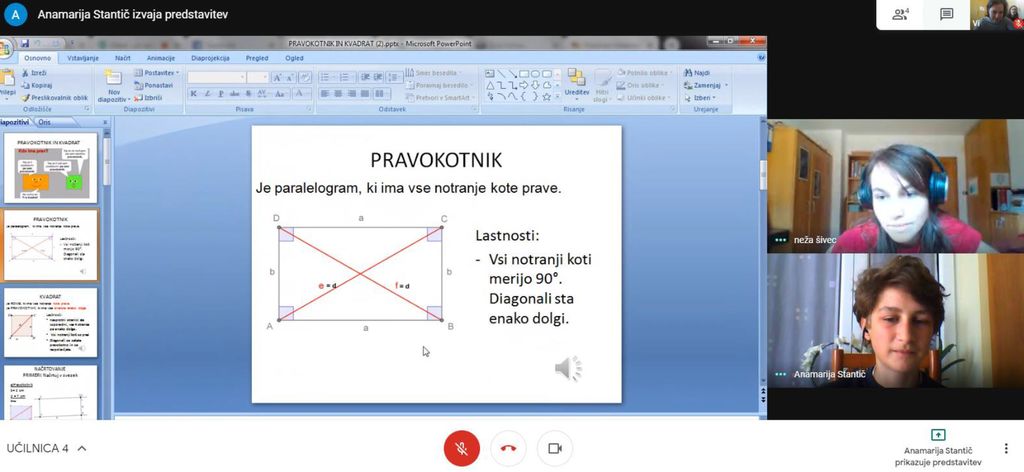
Task: Open options for neža šivec video tile
Action: coord(780,241)
